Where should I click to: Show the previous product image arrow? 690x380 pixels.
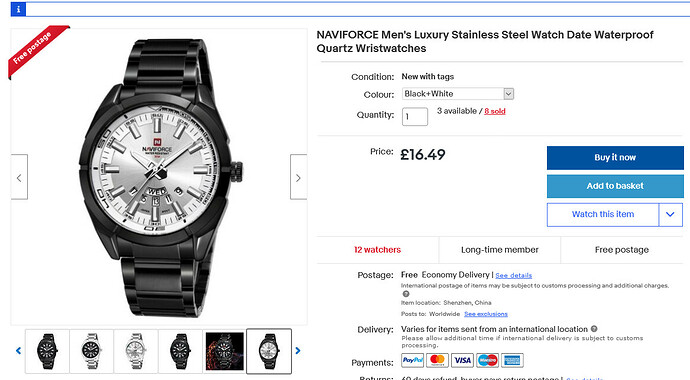[19, 177]
